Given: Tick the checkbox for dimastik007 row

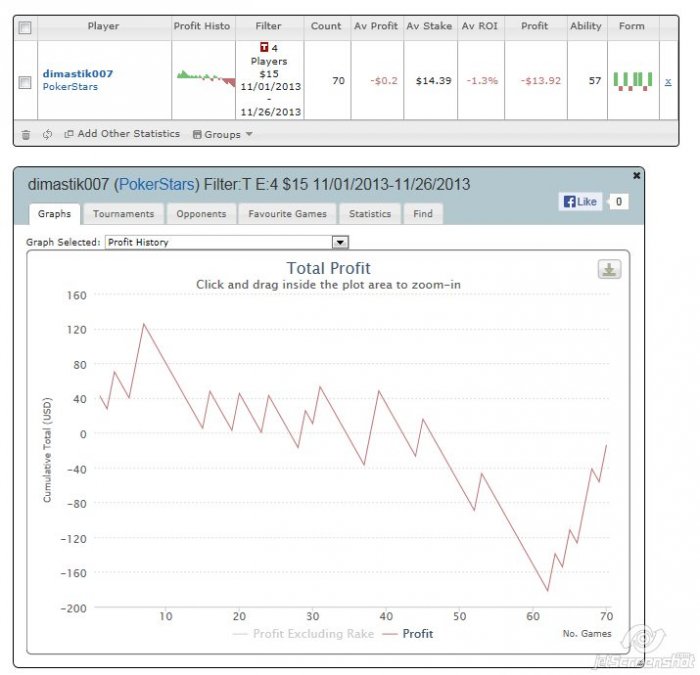Looking at the screenshot, I should pos(25,82).
